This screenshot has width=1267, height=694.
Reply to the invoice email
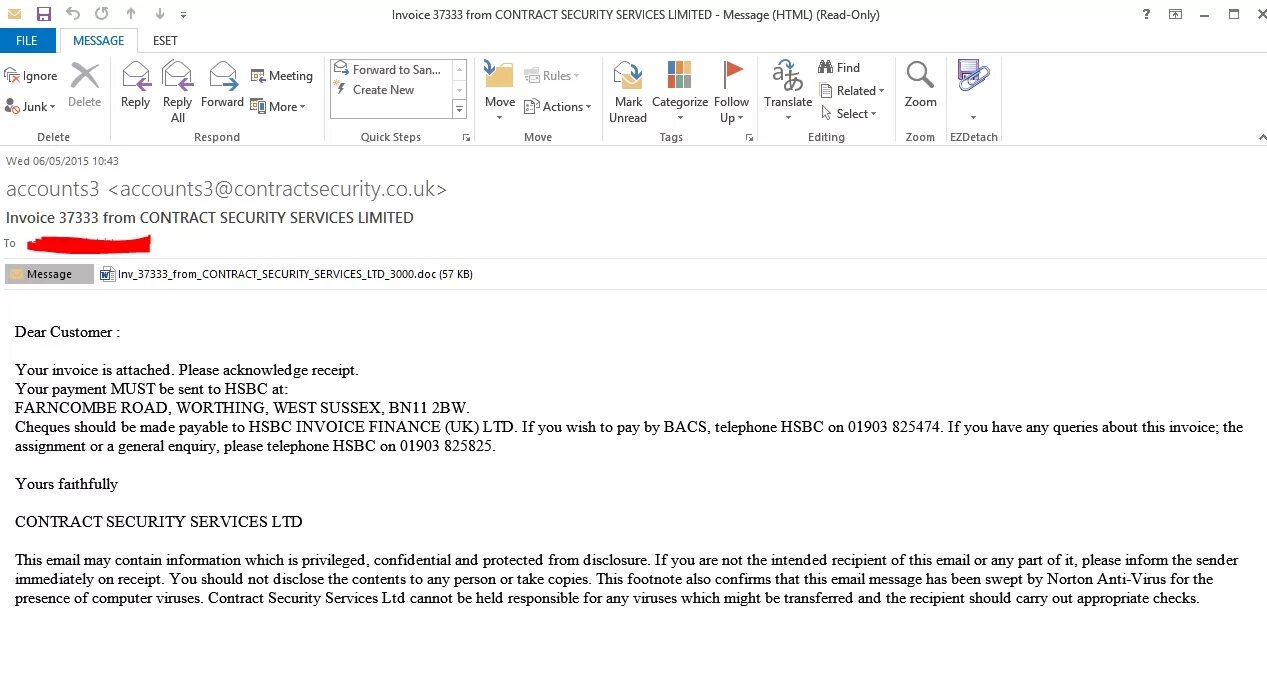pos(135,85)
